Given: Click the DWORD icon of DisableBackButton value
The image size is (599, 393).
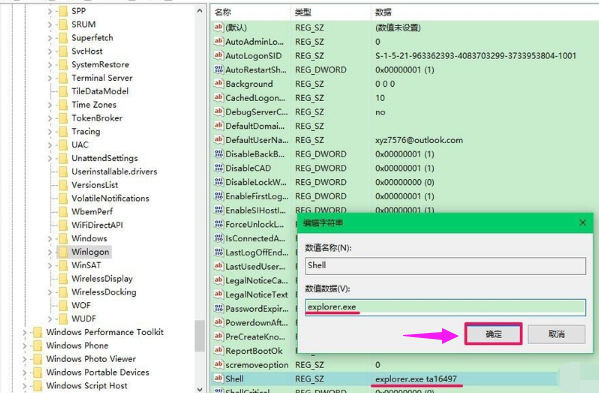Looking at the screenshot, I should (219, 154).
